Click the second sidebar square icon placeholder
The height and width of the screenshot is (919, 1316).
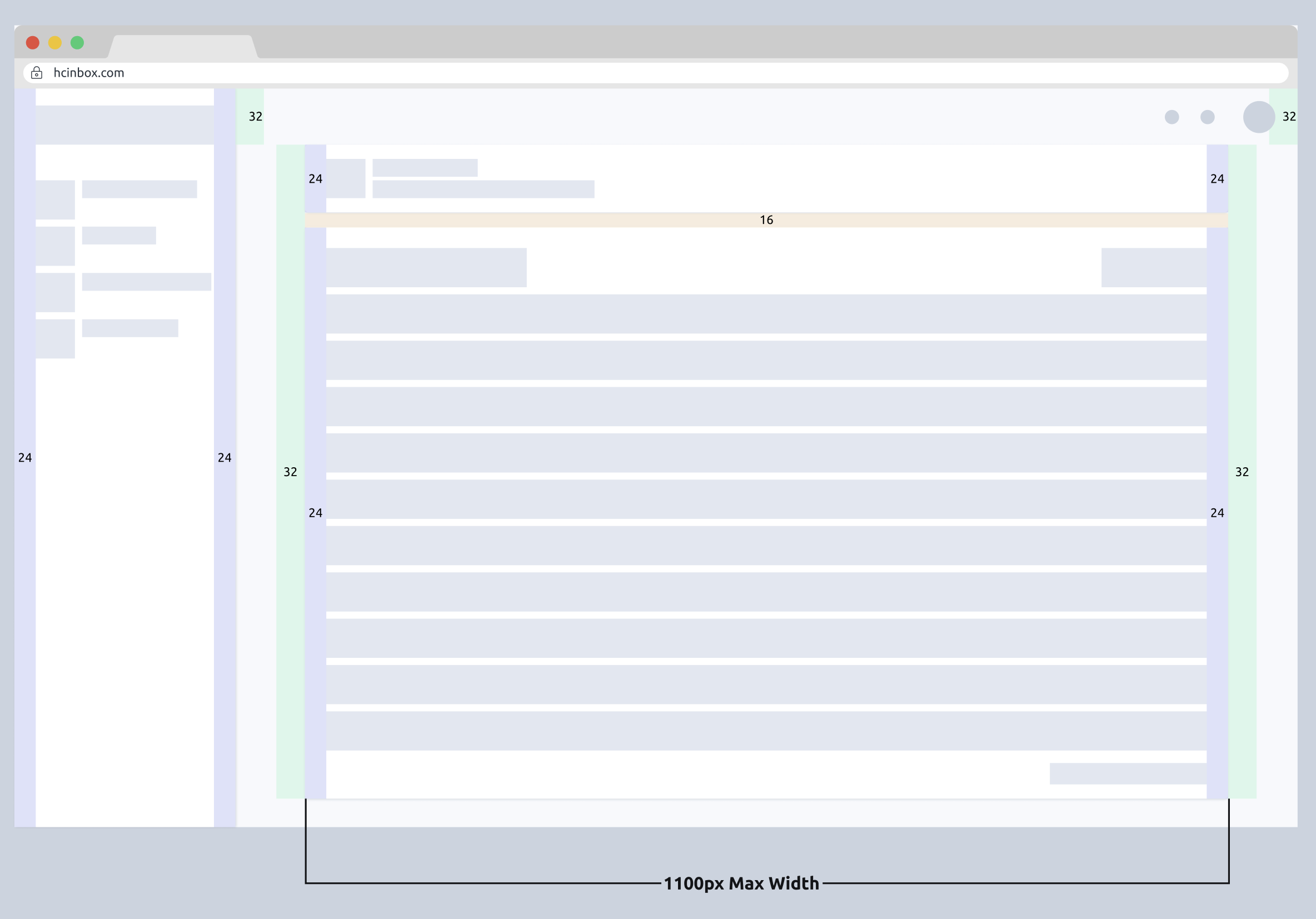tap(55, 246)
